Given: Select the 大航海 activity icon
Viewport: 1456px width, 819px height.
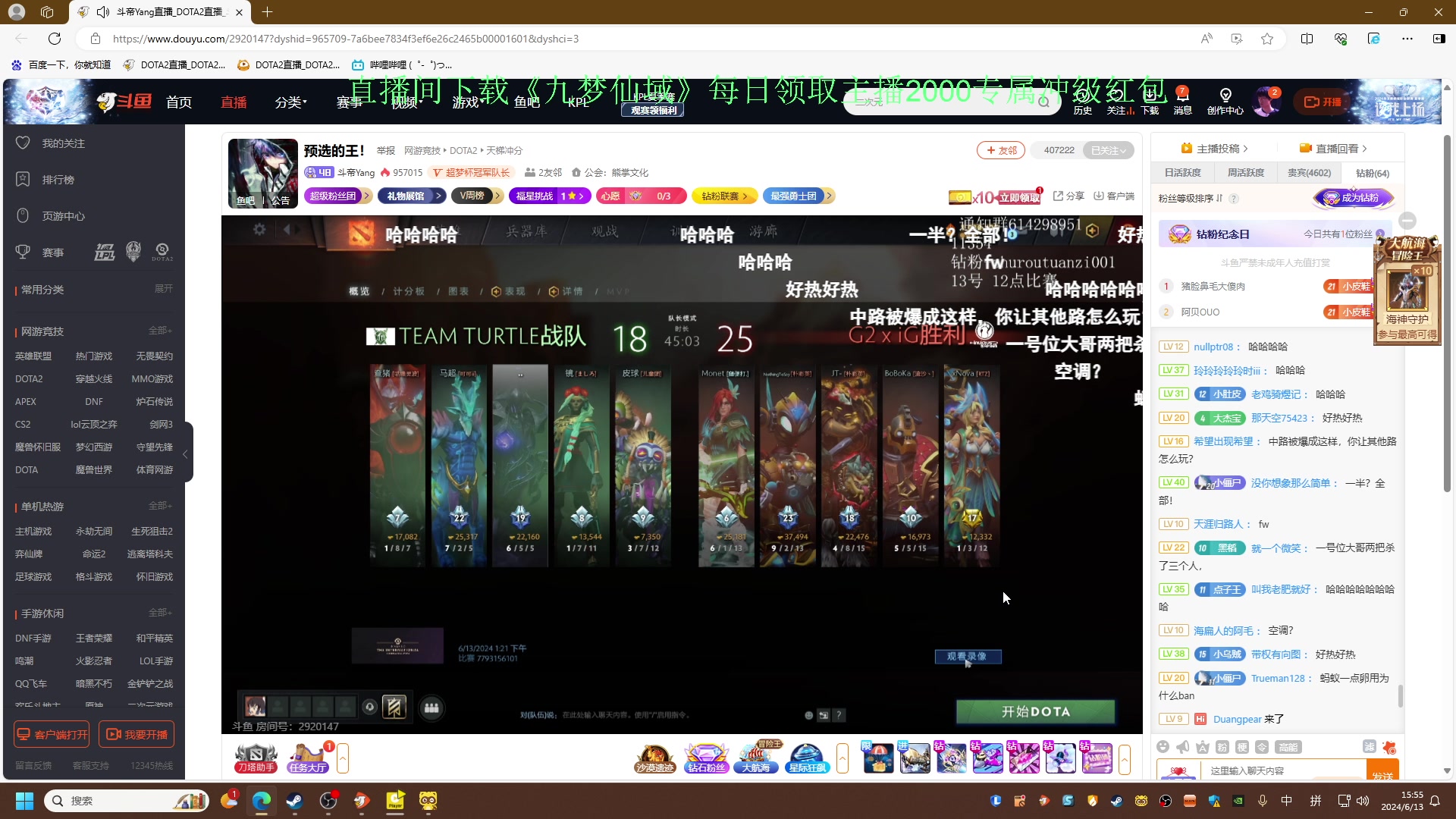Looking at the screenshot, I should (756, 758).
